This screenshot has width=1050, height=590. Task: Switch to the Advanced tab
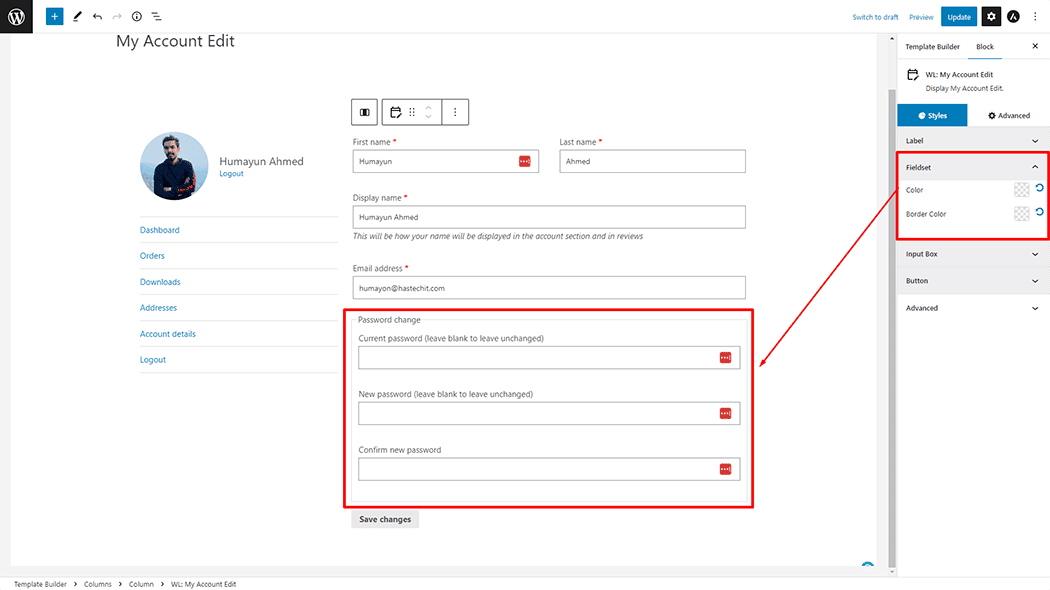[x=1009, y=115]
